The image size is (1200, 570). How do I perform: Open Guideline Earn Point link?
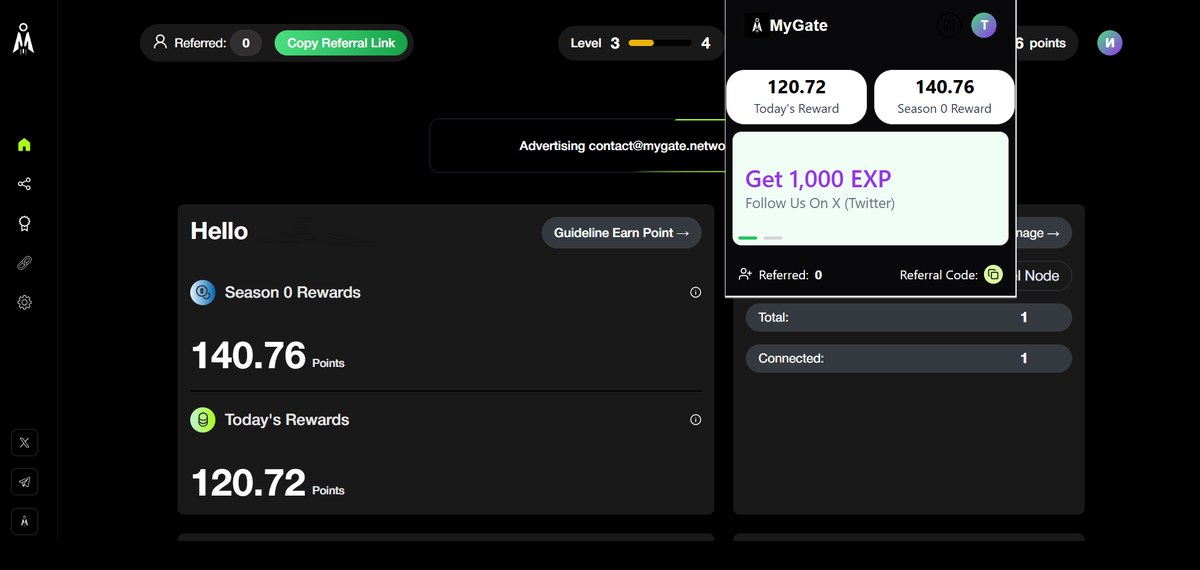pyautogui.click(x=622, y=233)
